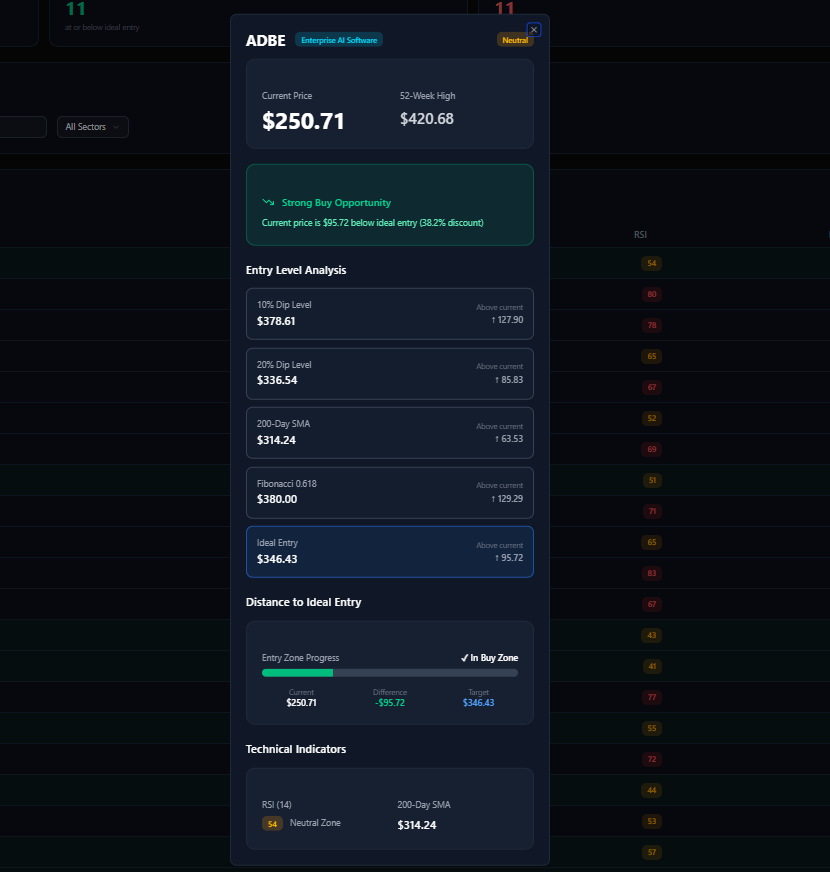
Task: Click the ↑ 129.29 difference value
Action: click(x=507, y=499)
